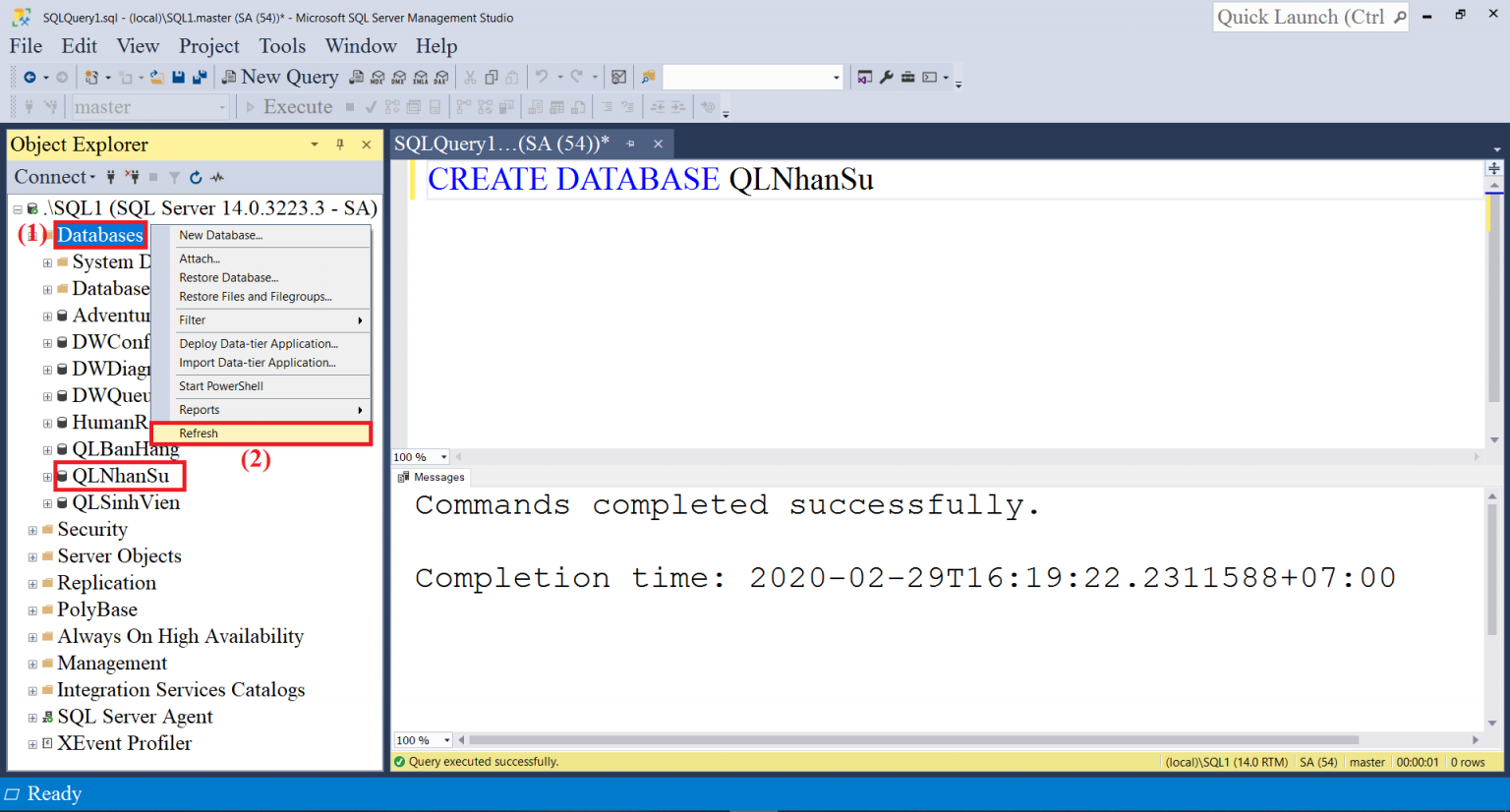
Task: Collapse the SQL1 server node
Action: 17,208
